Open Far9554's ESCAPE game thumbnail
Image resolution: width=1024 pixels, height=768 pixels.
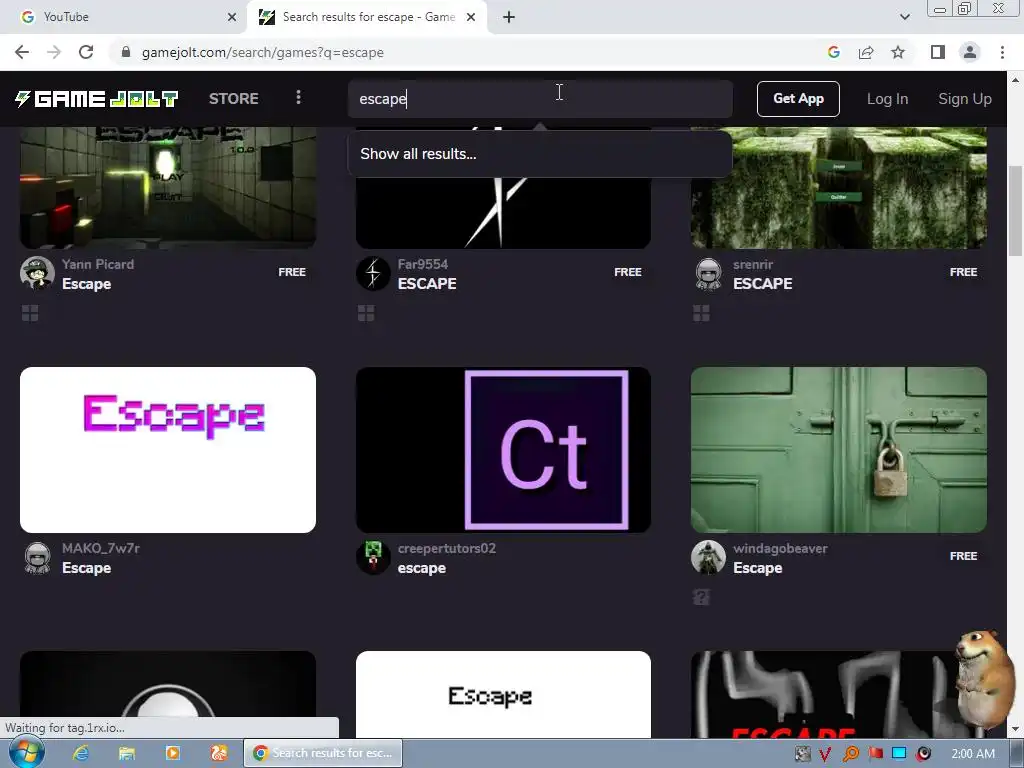(503, 212)
